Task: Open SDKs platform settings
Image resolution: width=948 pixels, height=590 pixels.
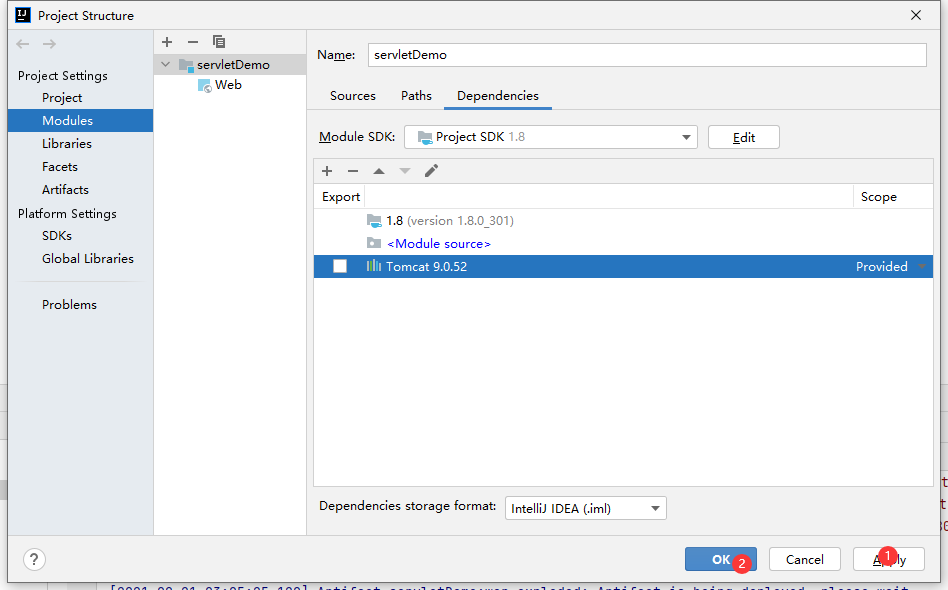Action: (57, 235)
